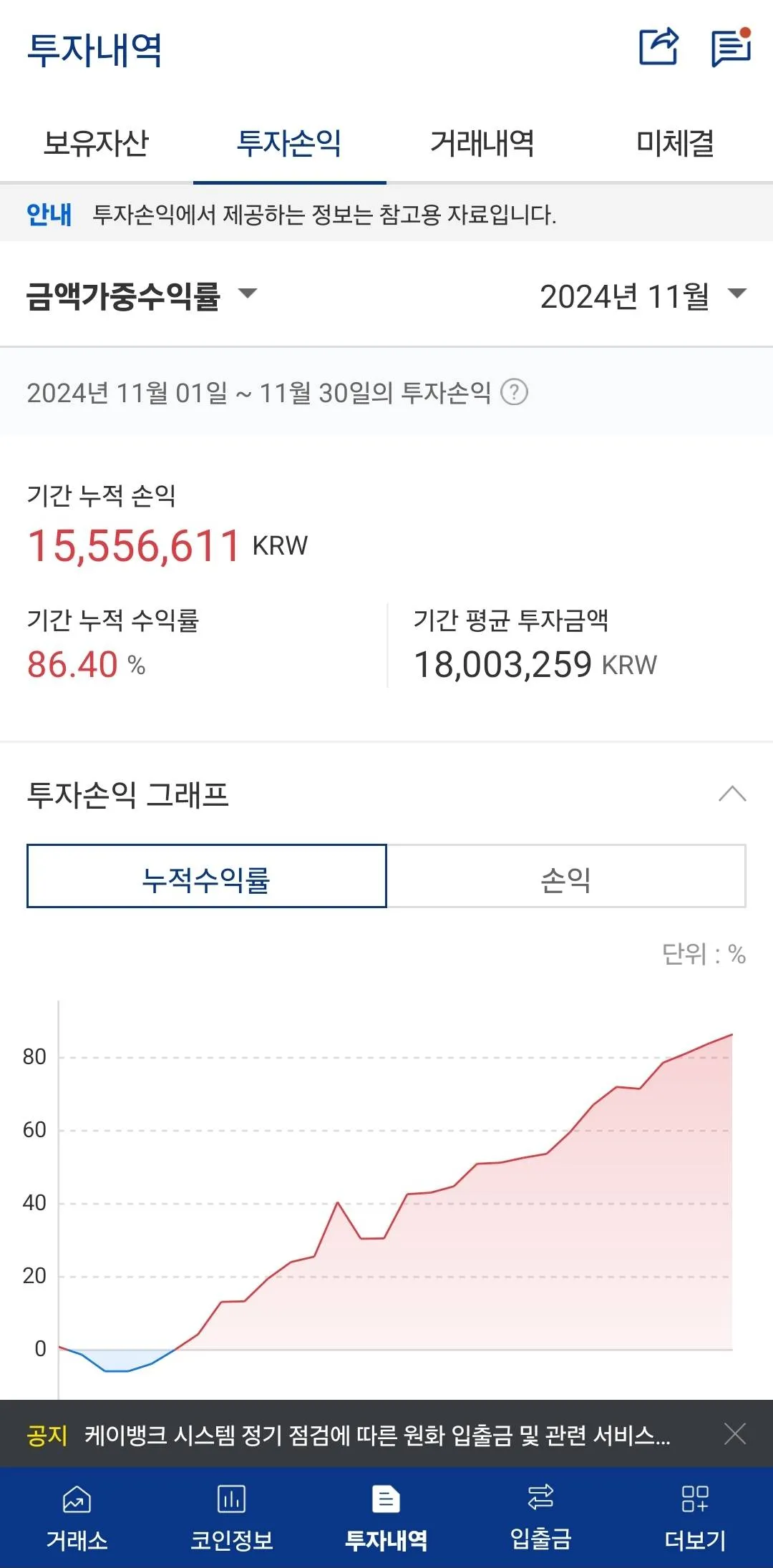Tap the help question mark icon
The image size is (773, 1568).
pos(514,392)
